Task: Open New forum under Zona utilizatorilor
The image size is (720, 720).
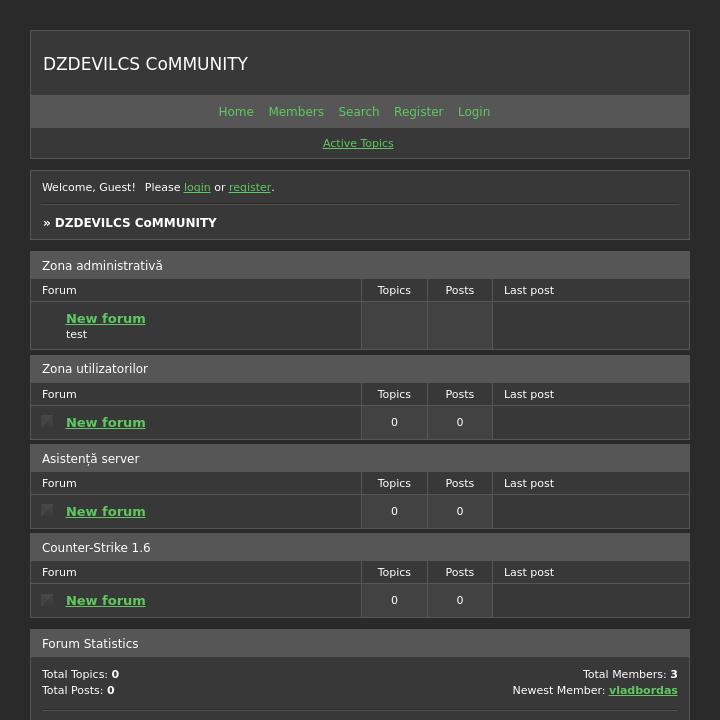Action: 106,422
